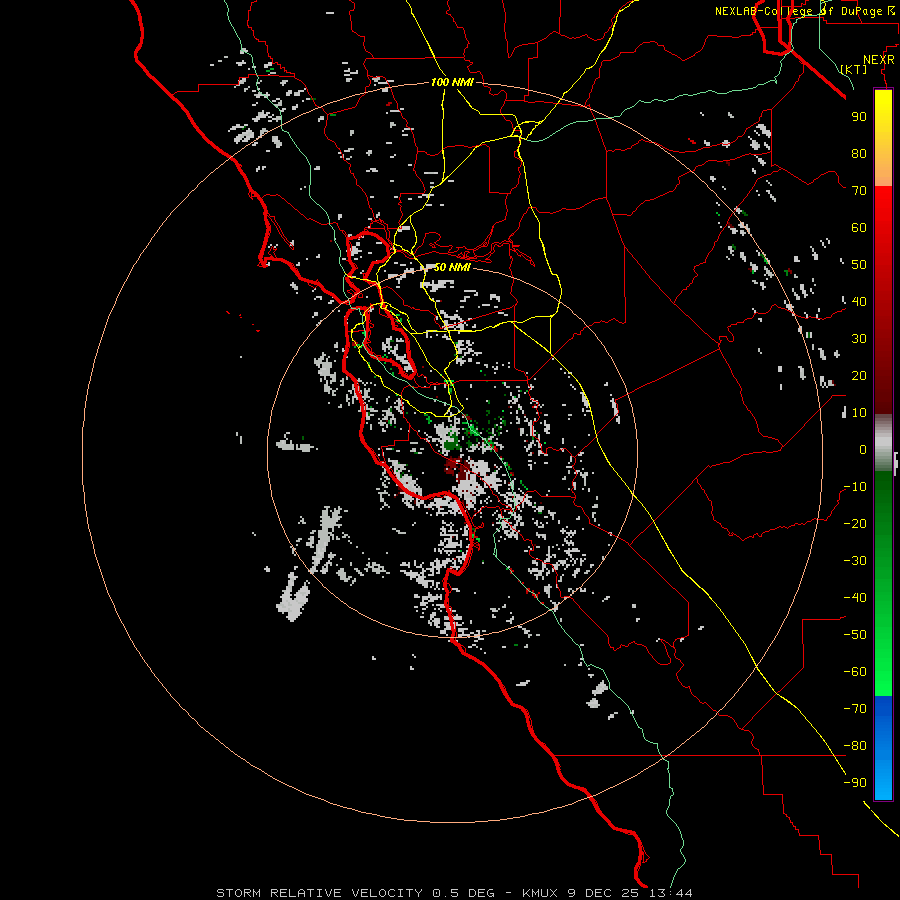Screen dimensions: 900x900
Task: Click the 20 value on velocity scale
Action: 859,376
